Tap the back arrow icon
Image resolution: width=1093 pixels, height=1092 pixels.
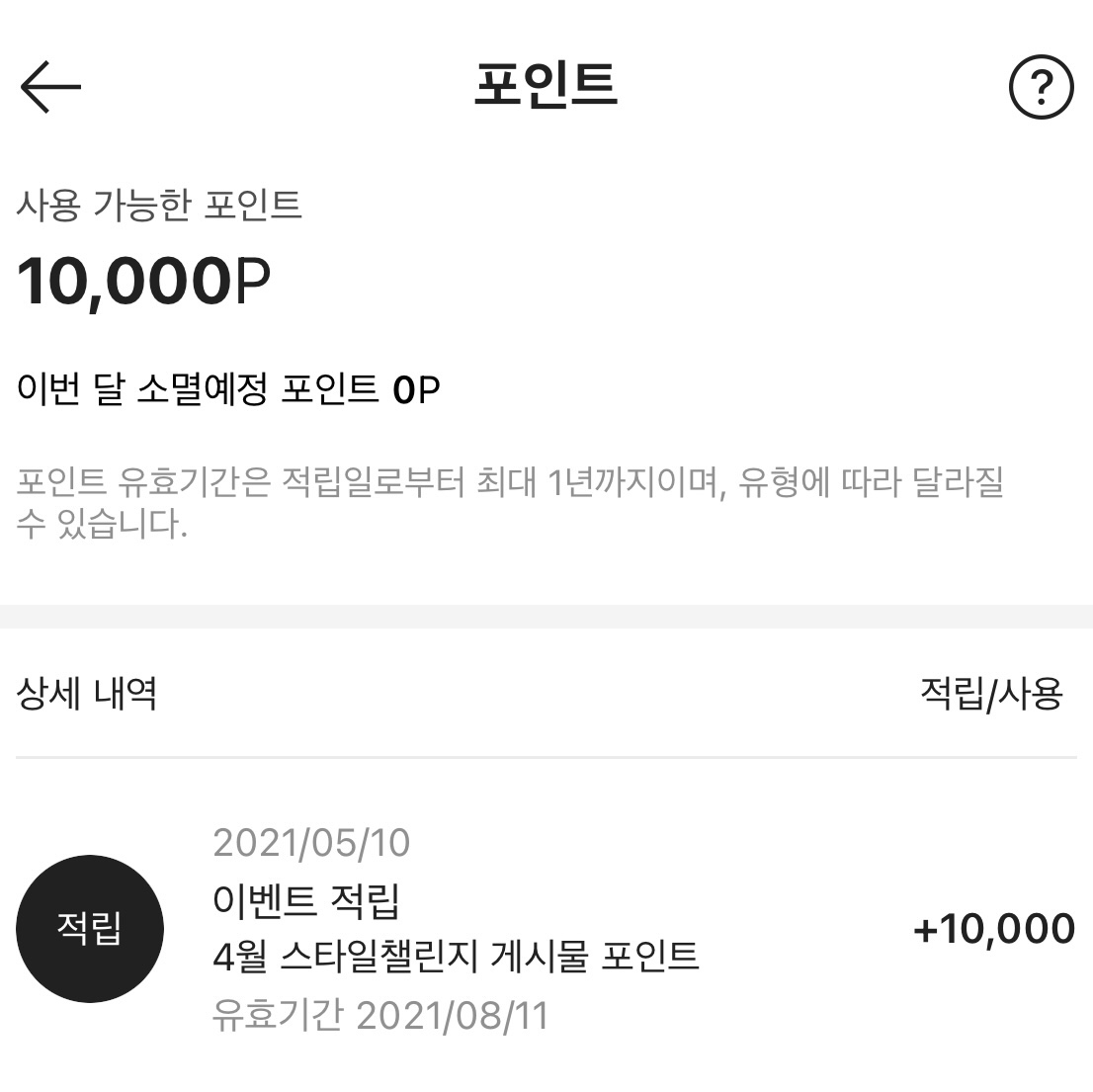point(50,86)
